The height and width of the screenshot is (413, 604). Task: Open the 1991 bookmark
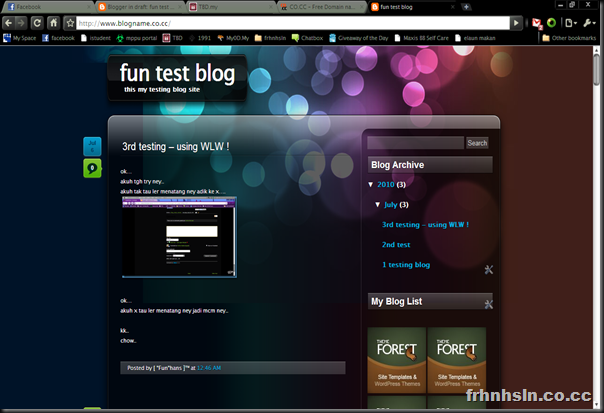pyautogui.click(x=200, y=38)
